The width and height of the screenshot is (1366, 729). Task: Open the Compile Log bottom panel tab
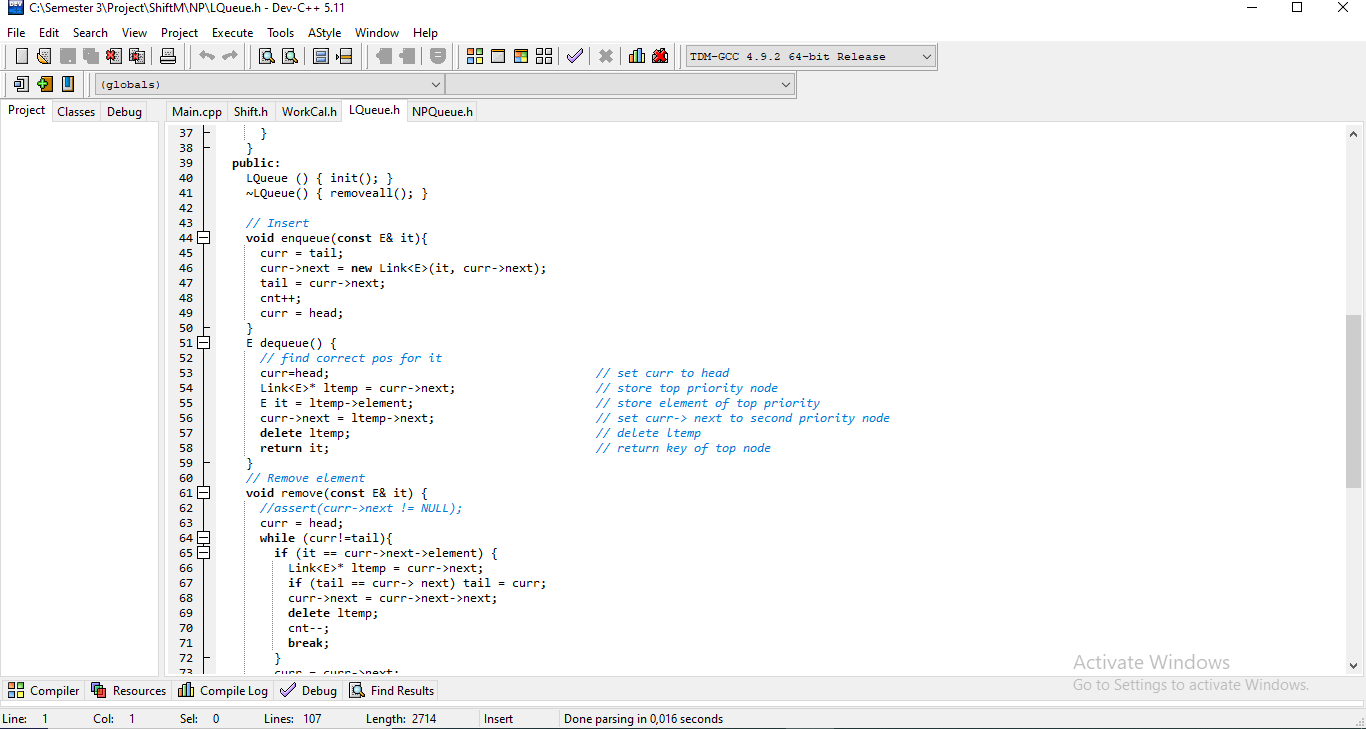pos(223,690)
